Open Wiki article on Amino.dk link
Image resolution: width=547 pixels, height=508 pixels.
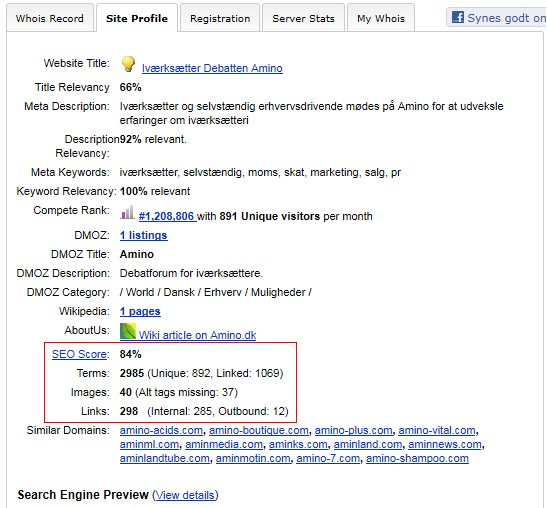197,335
